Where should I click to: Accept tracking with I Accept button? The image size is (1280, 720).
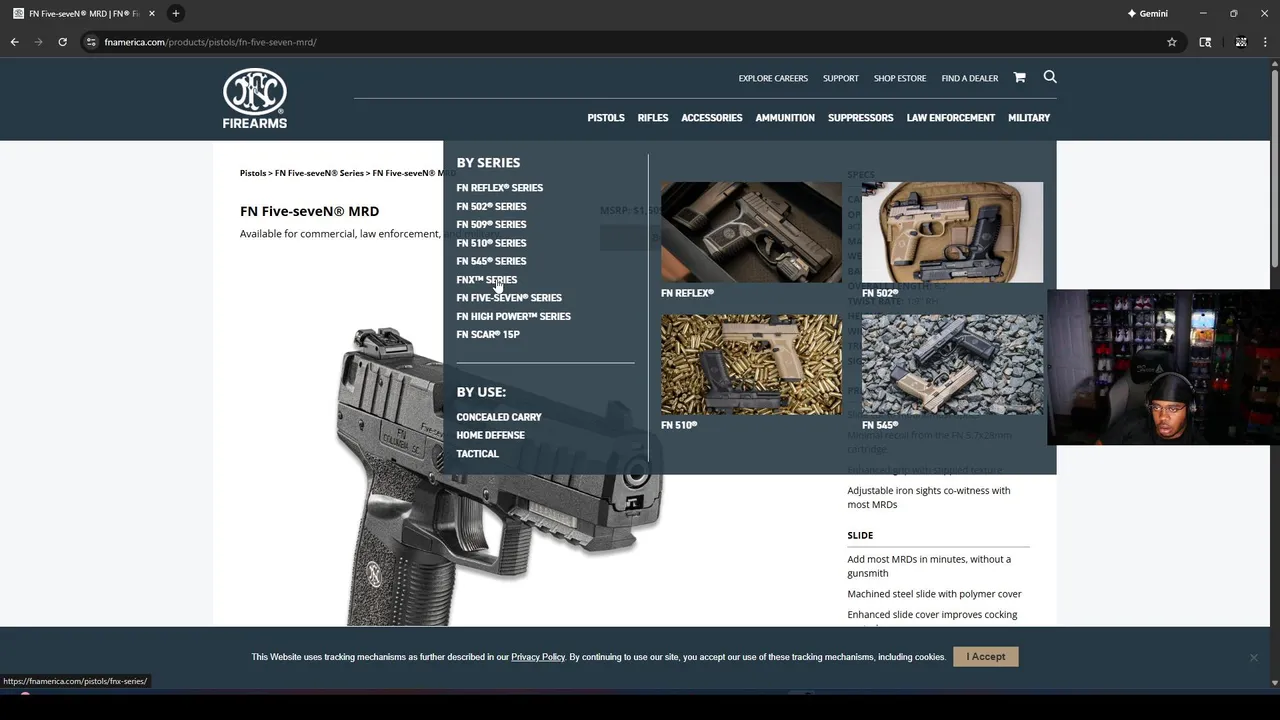click(x=986, y=657)
